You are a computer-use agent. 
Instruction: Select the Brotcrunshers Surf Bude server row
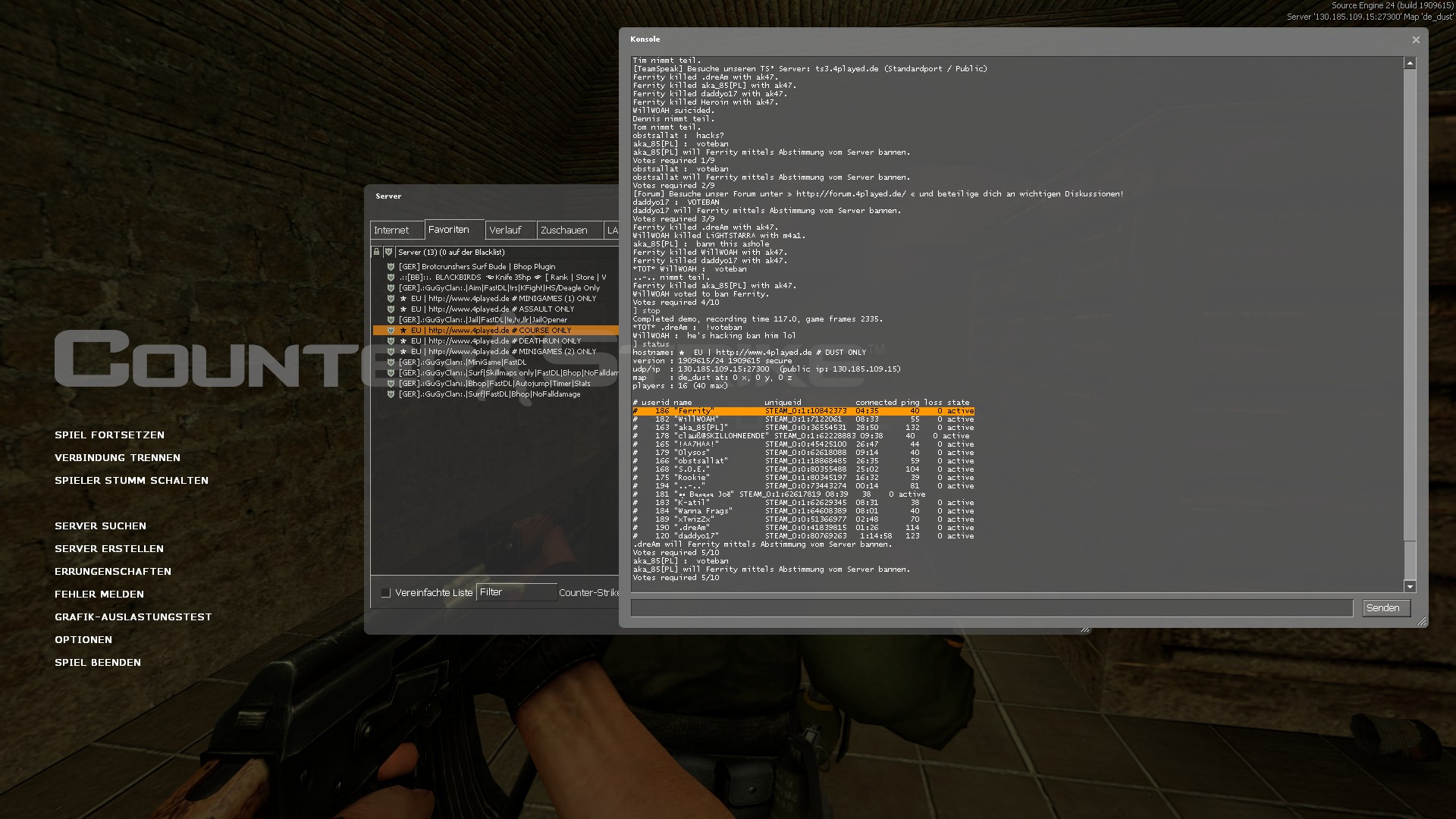coord(496,267)
